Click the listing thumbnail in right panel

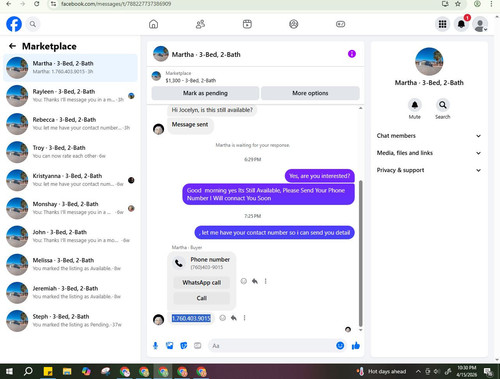coord(429,61)
